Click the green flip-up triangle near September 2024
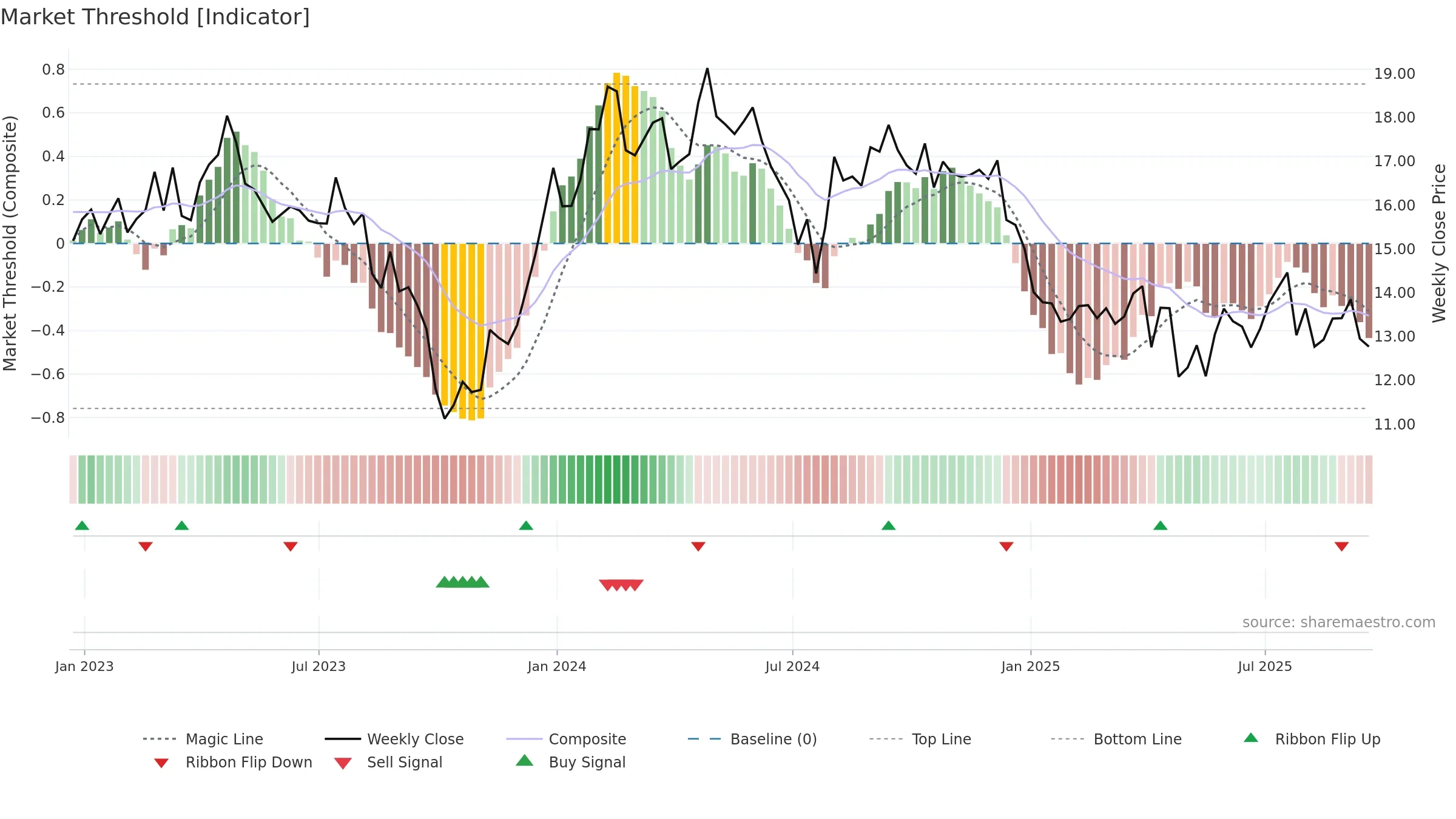Screen dimensions: 1456x819 point(888,525)
